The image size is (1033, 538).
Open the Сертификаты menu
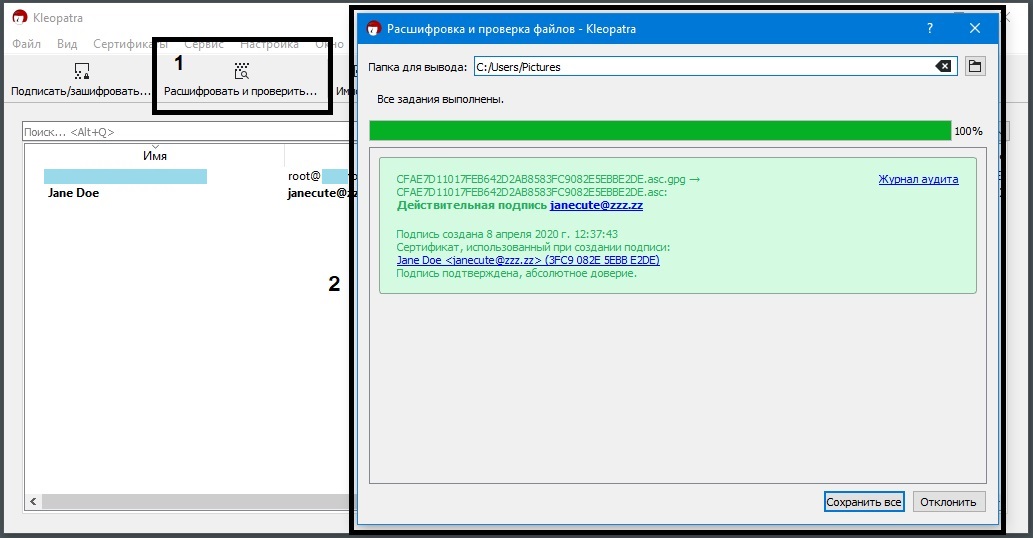click(x=130, y=44)
